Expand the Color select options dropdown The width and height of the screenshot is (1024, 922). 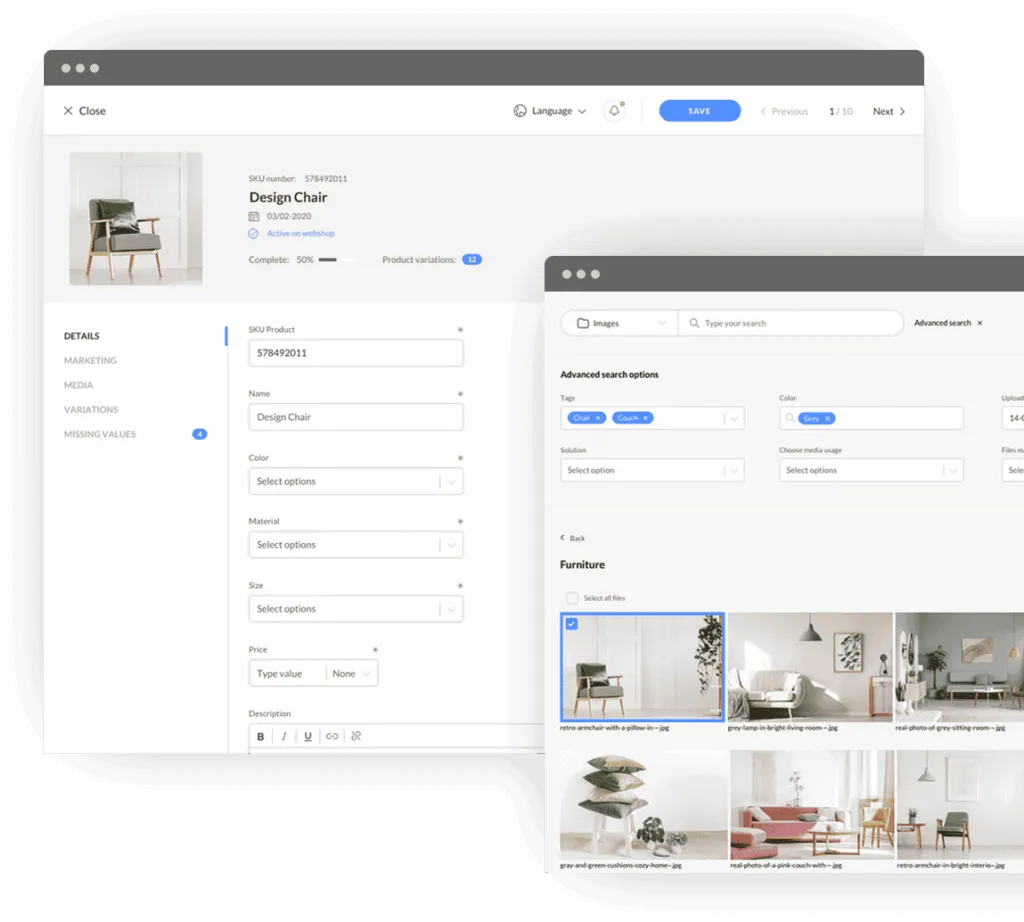[x=356, y=481]
